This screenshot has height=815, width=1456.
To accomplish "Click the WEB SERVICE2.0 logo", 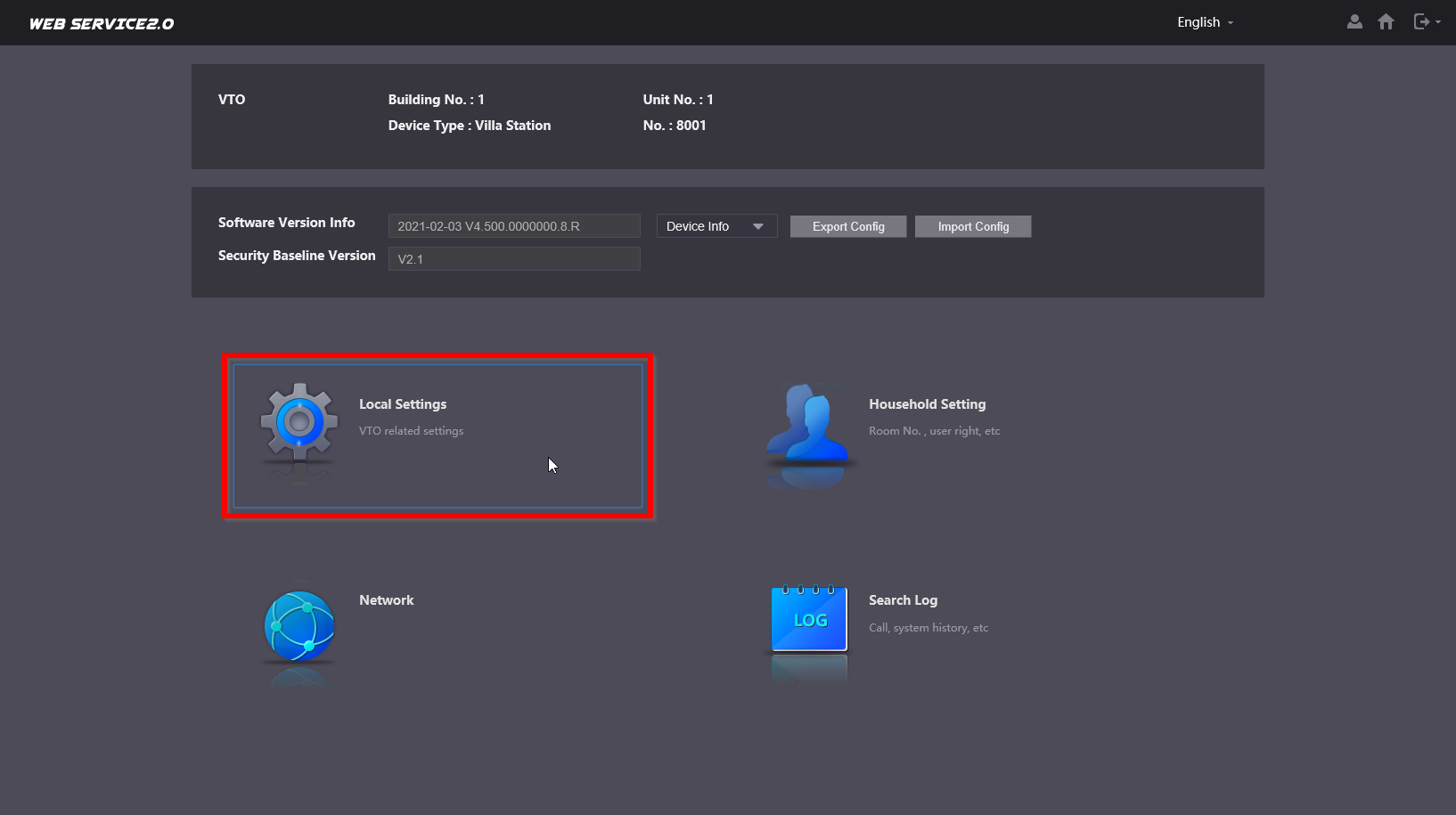I will coord(102,24).
